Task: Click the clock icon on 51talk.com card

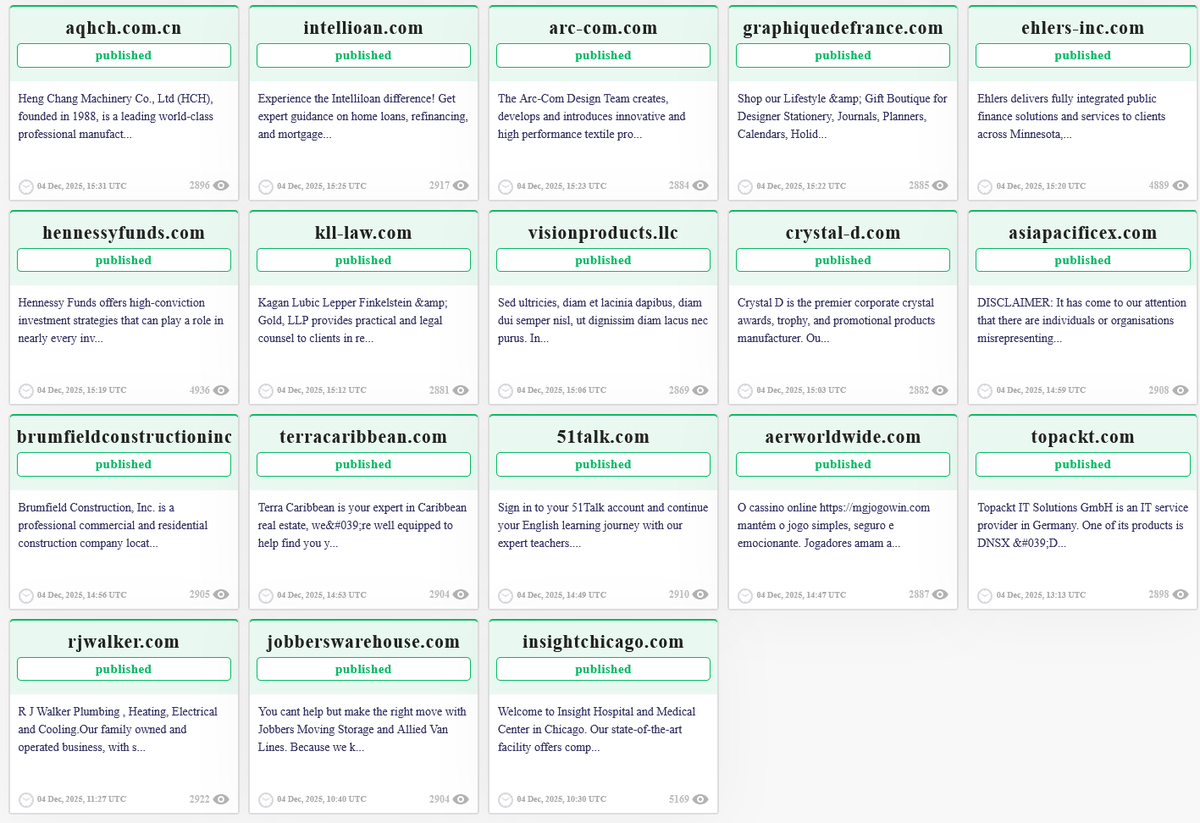Action: point(506,596)
